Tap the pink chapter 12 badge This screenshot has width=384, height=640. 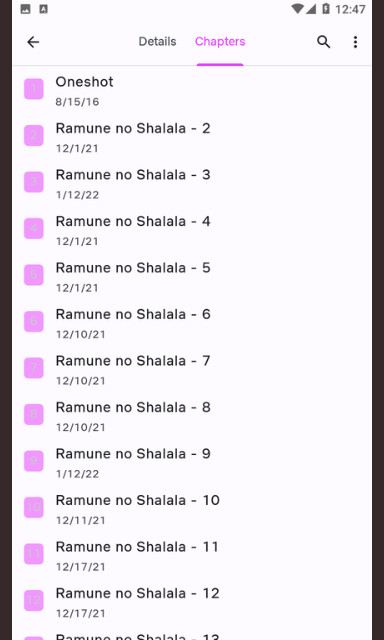34,600
